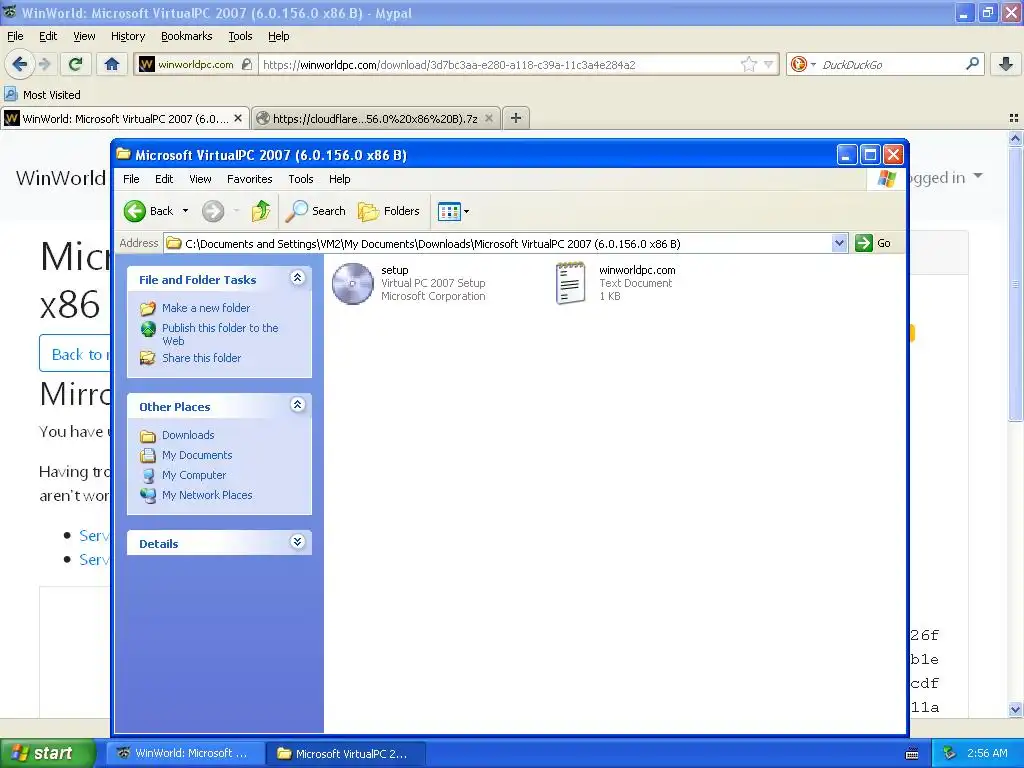Select the setup installer file icon
This screenshot has width=1024, height=768.
coord(352,283)
